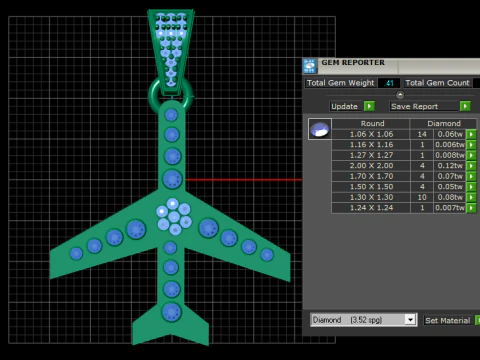This screenshot has width=480, height=360.
Task: Click the count 10 cell
Action: 422,197
